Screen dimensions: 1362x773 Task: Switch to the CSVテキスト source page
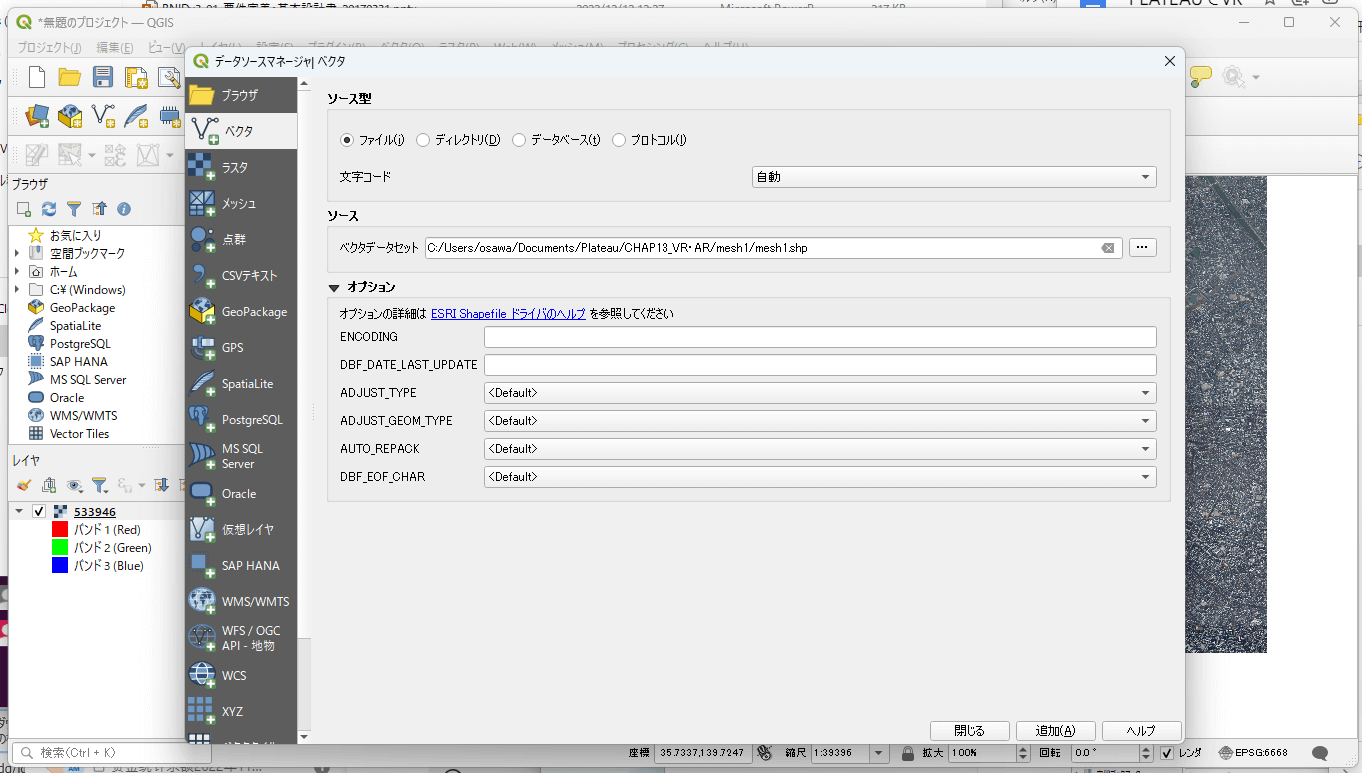[240, 275]
